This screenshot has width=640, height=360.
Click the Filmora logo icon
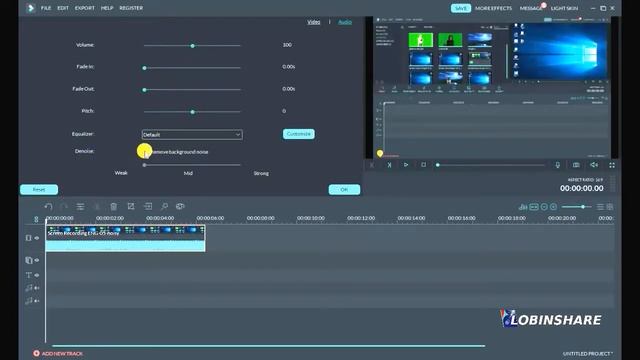(x=30, y=8)
